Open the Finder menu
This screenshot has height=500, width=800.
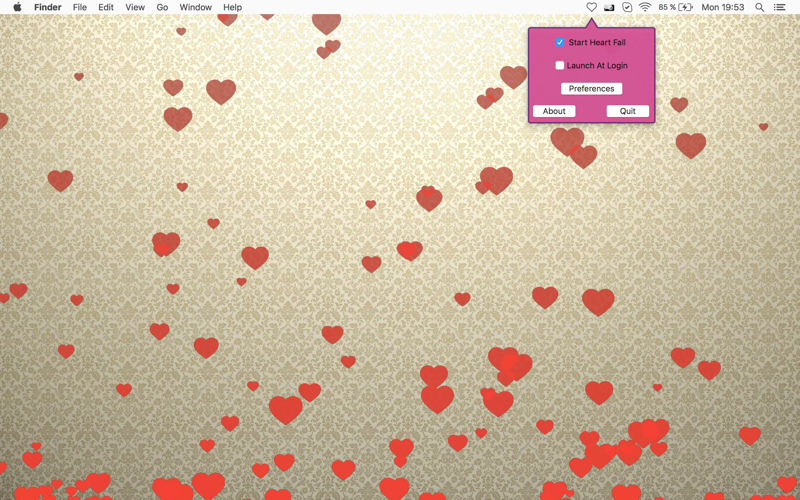tap(48, 7)
